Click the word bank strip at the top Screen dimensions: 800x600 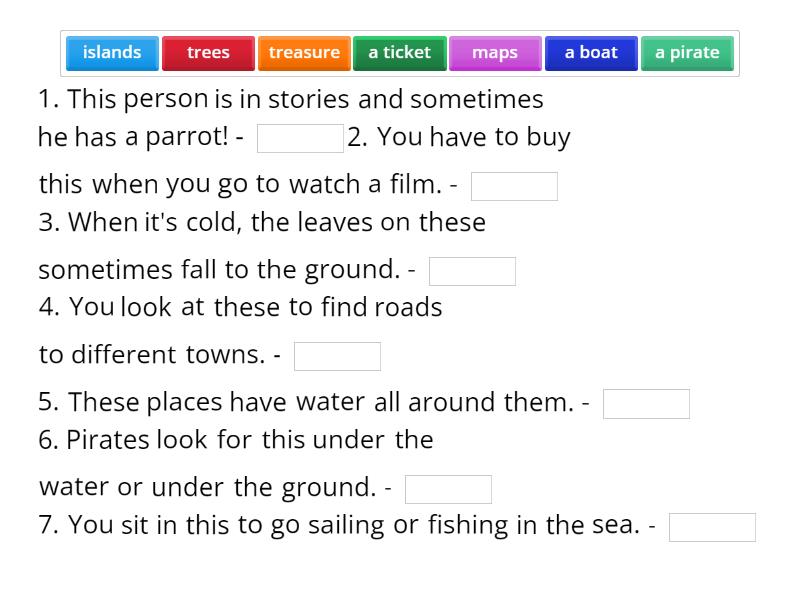pyautogui.click(x=400, y=52)
